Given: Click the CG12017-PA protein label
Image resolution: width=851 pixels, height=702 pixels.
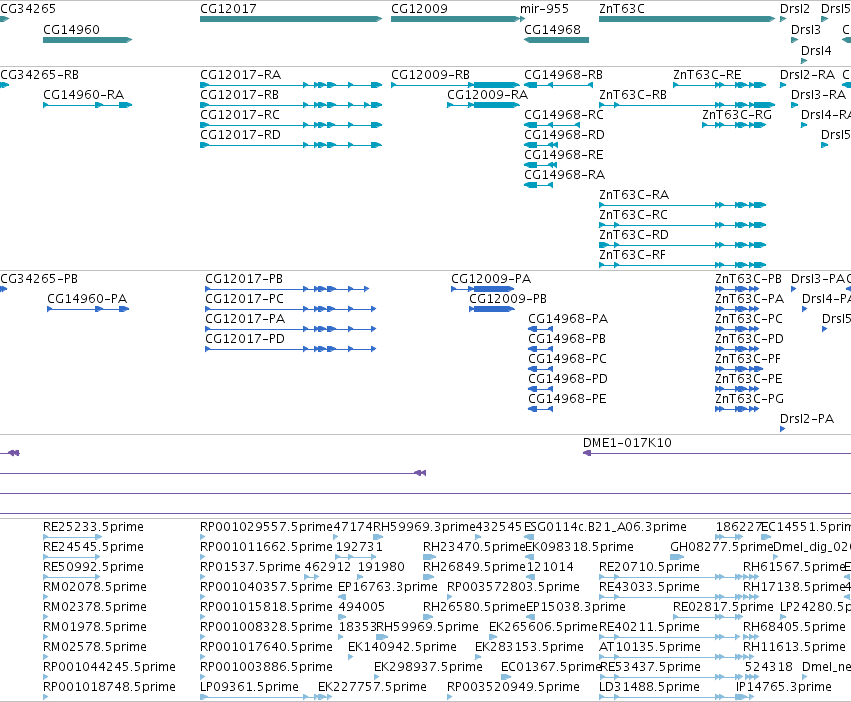Looking at the screenshot, I should pyautogui.click(x=245, y=319).
